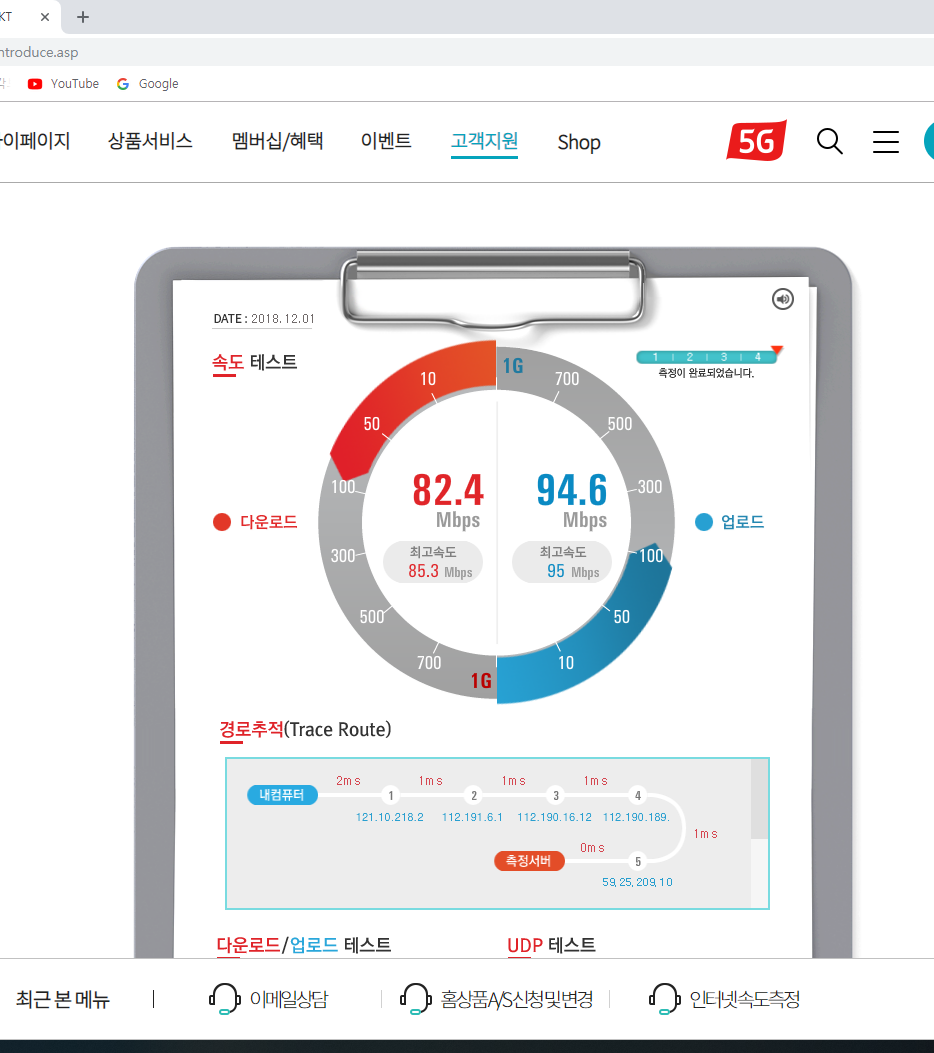Click the 인터넷속도측정 headset icon
Viewport: 934px width, 1053px height.
(x=663, y=999)
